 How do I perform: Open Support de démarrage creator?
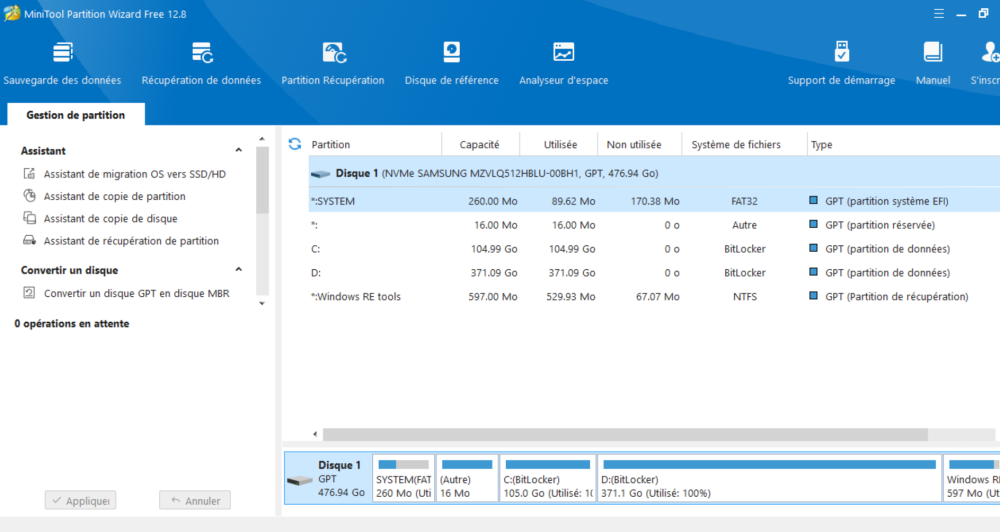[841, 62]
